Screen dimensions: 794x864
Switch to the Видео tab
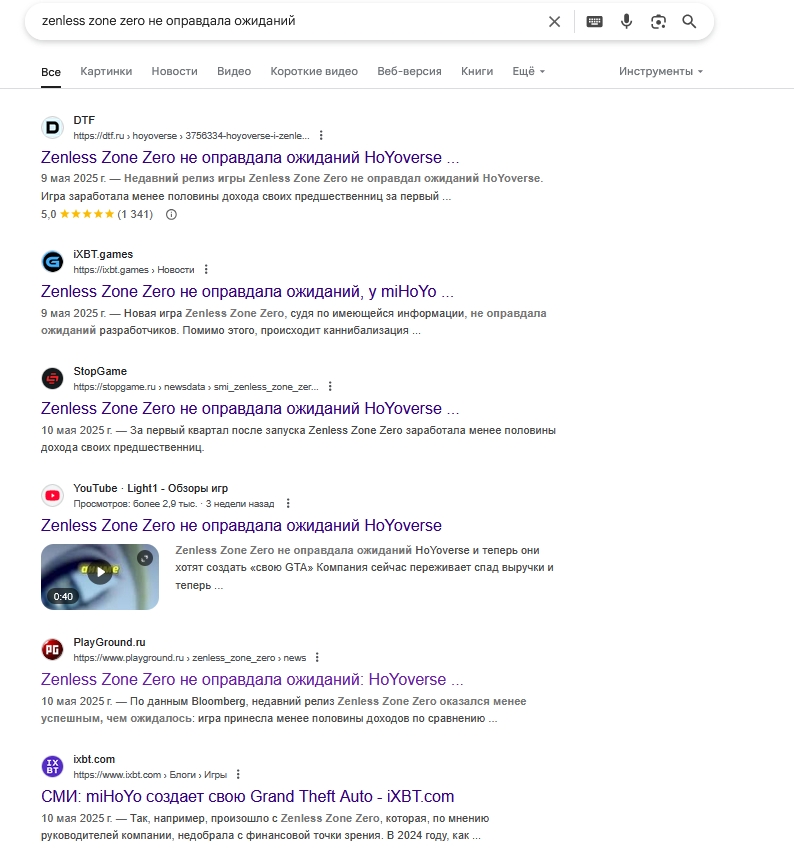point(234,72)
